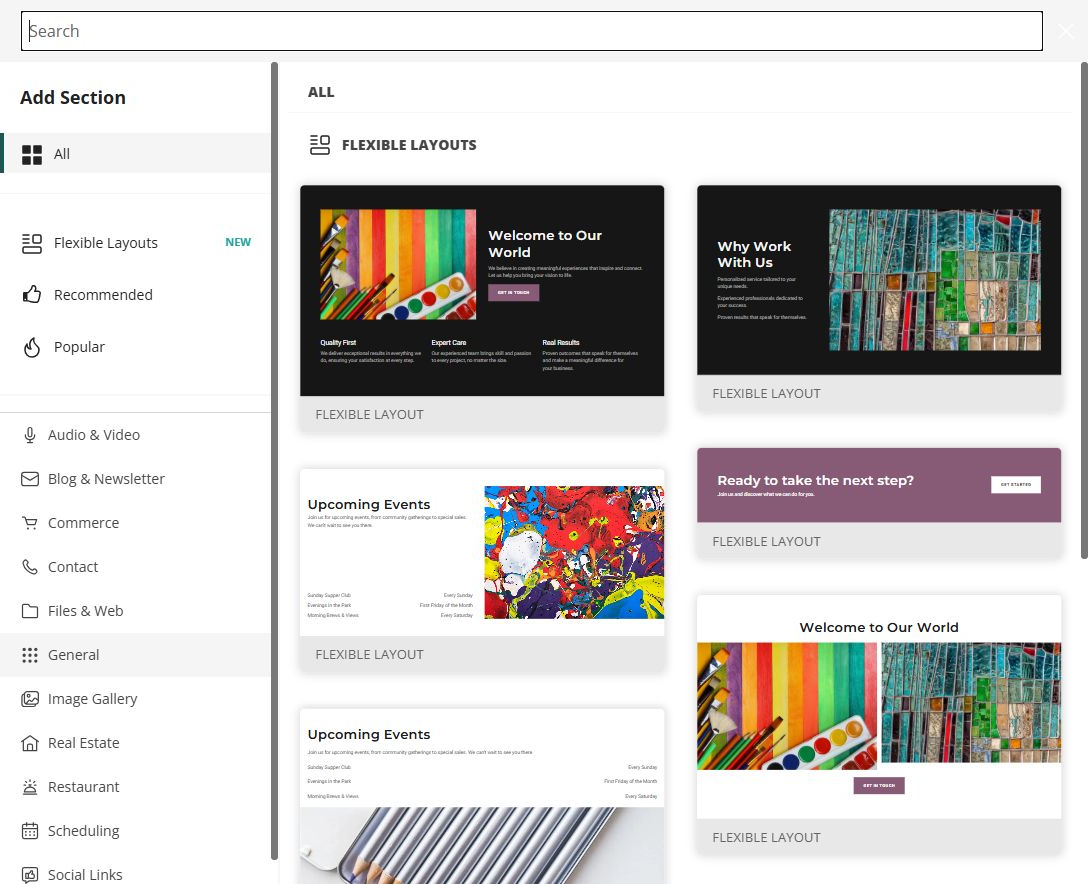Choose the Recommended thumbs-up icon
This screenshot has height=884, width=1088.
pos(32,295)
